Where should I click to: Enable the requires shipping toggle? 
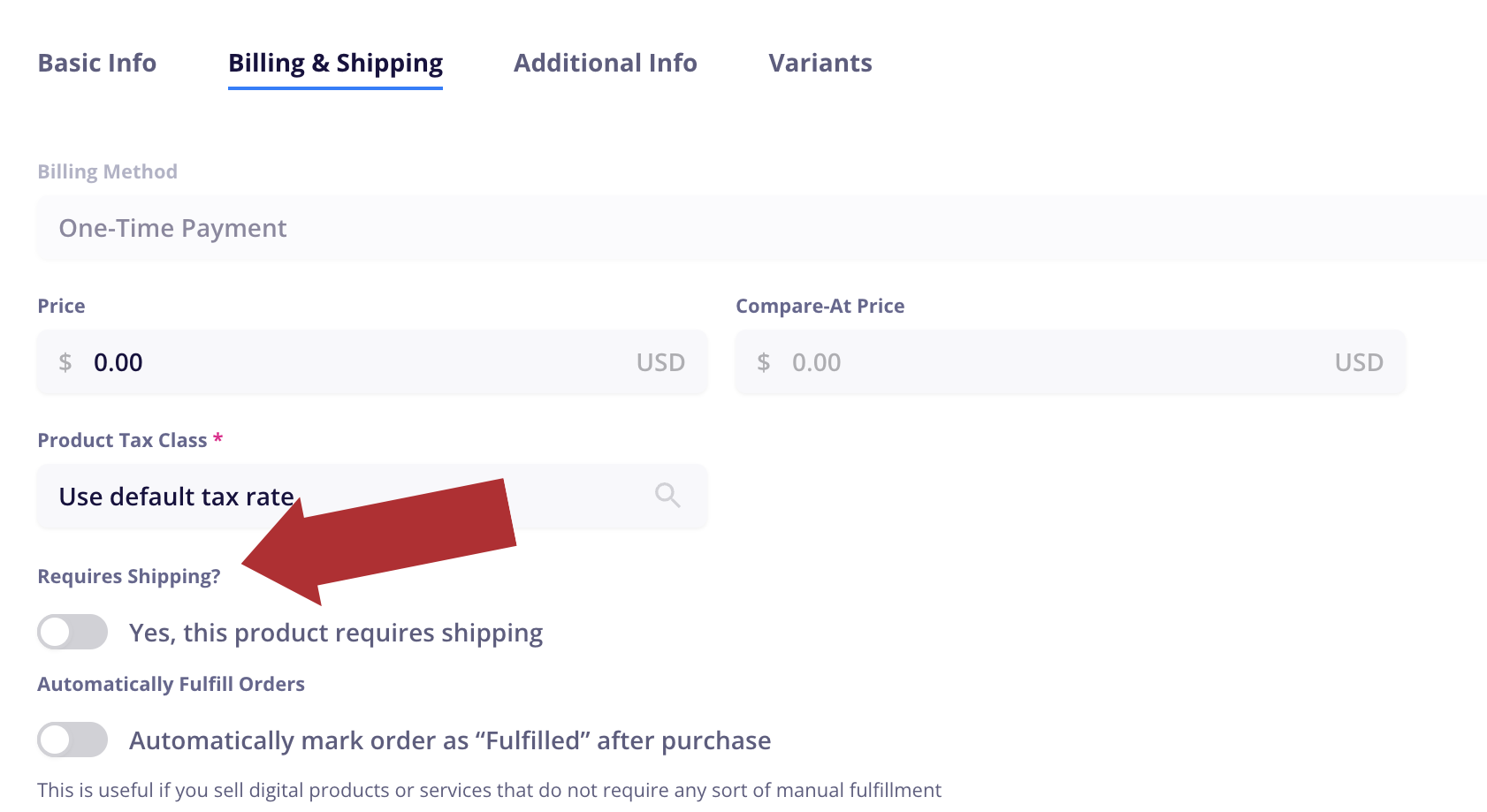tap(72, 633)
